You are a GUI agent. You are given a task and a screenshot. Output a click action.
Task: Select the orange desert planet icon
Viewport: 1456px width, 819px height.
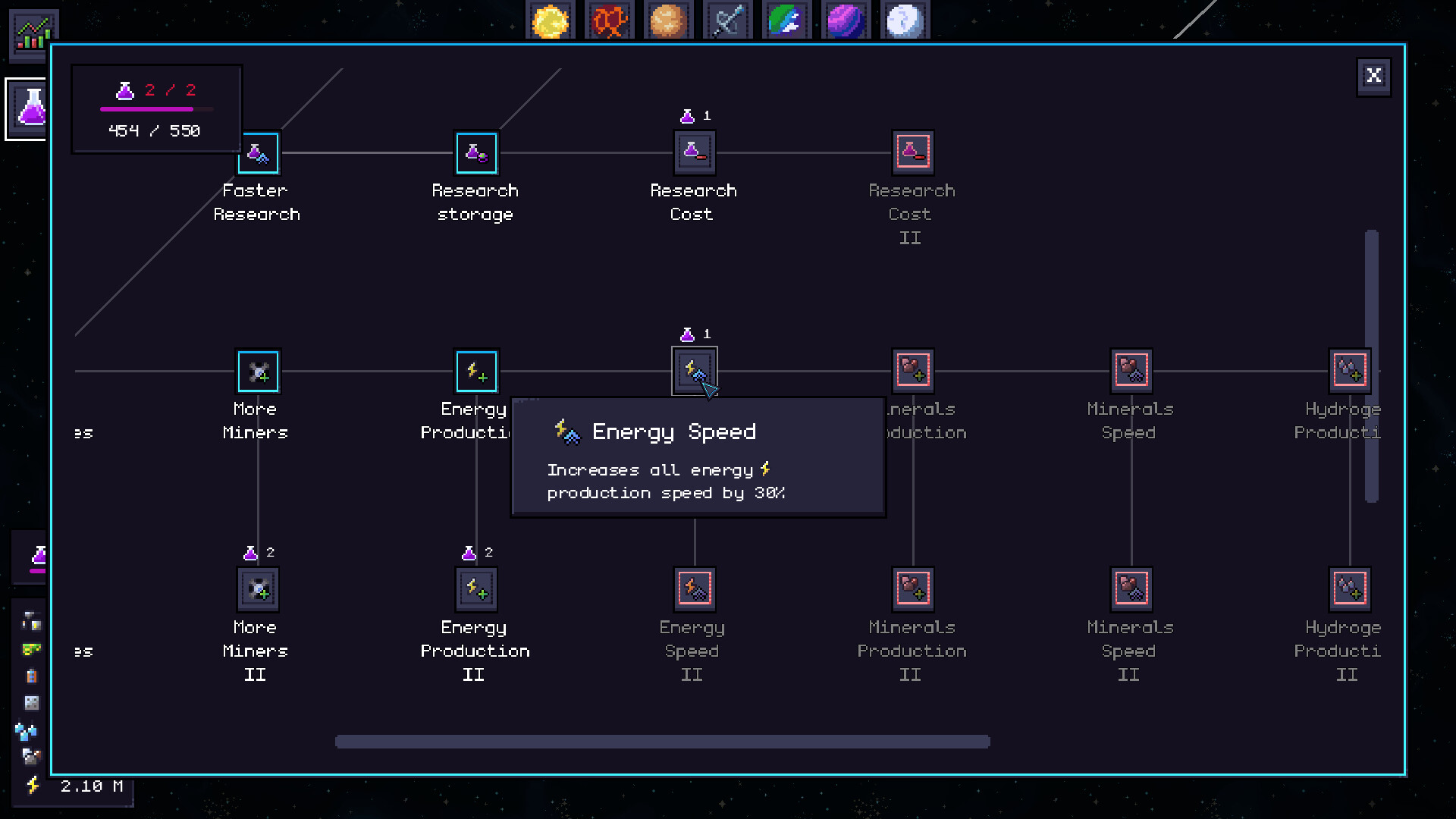tap(668, 20)
